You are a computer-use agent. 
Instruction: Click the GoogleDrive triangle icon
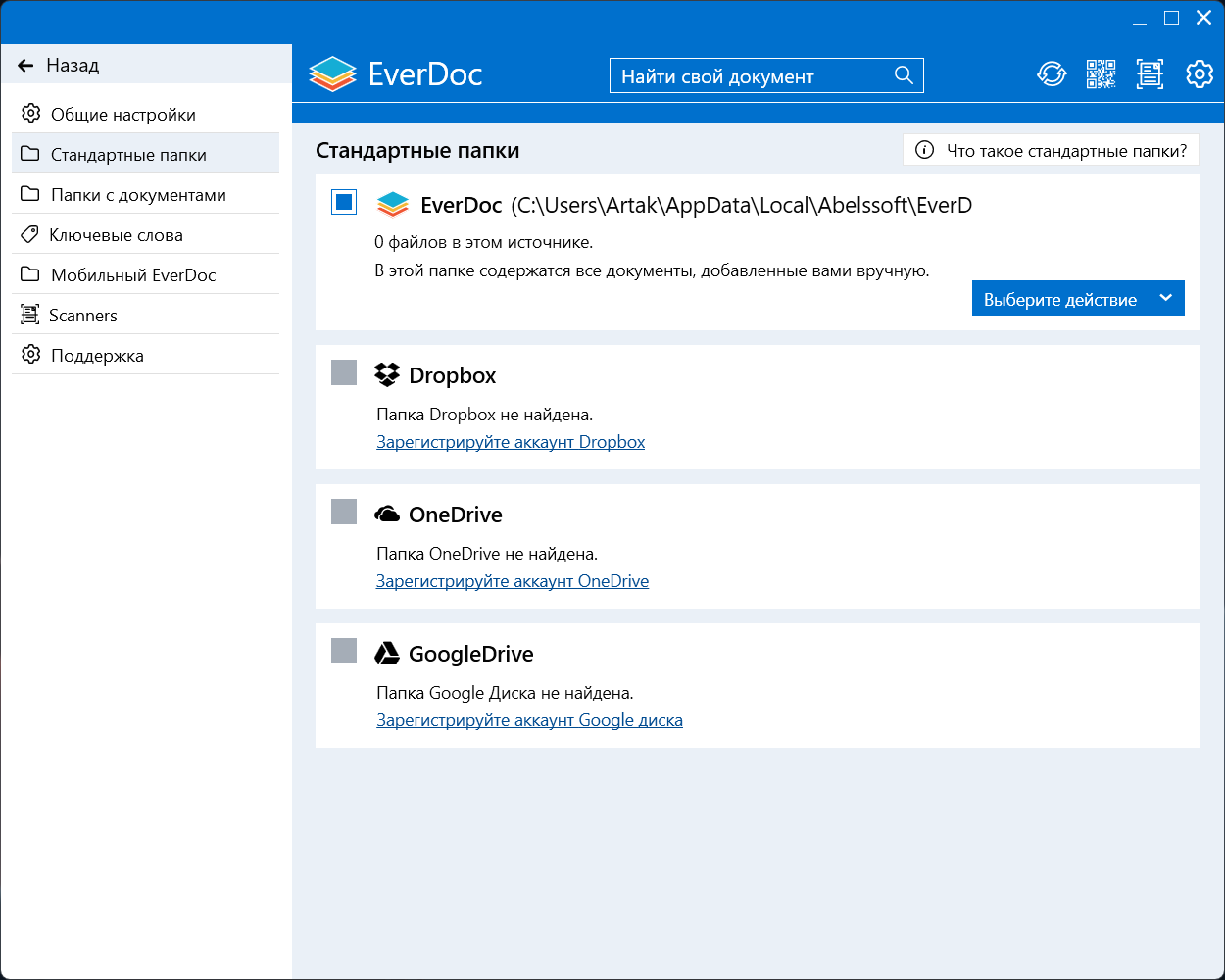388,654
